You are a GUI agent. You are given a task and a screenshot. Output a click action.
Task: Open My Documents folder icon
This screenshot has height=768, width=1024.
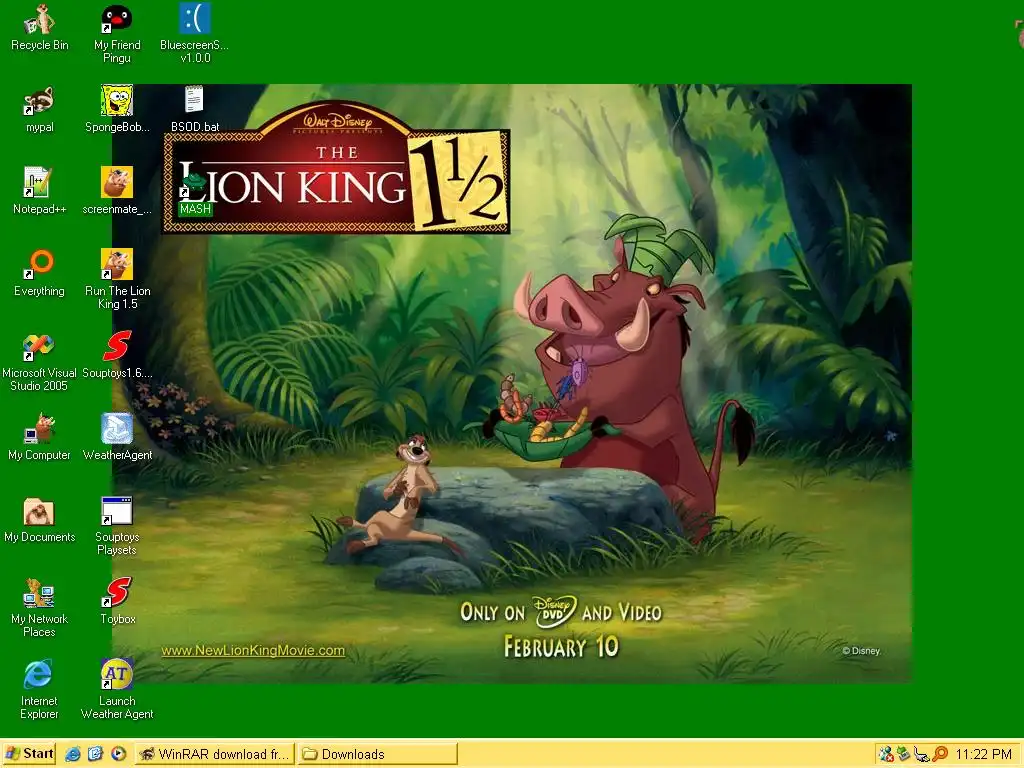pos(39,520)
